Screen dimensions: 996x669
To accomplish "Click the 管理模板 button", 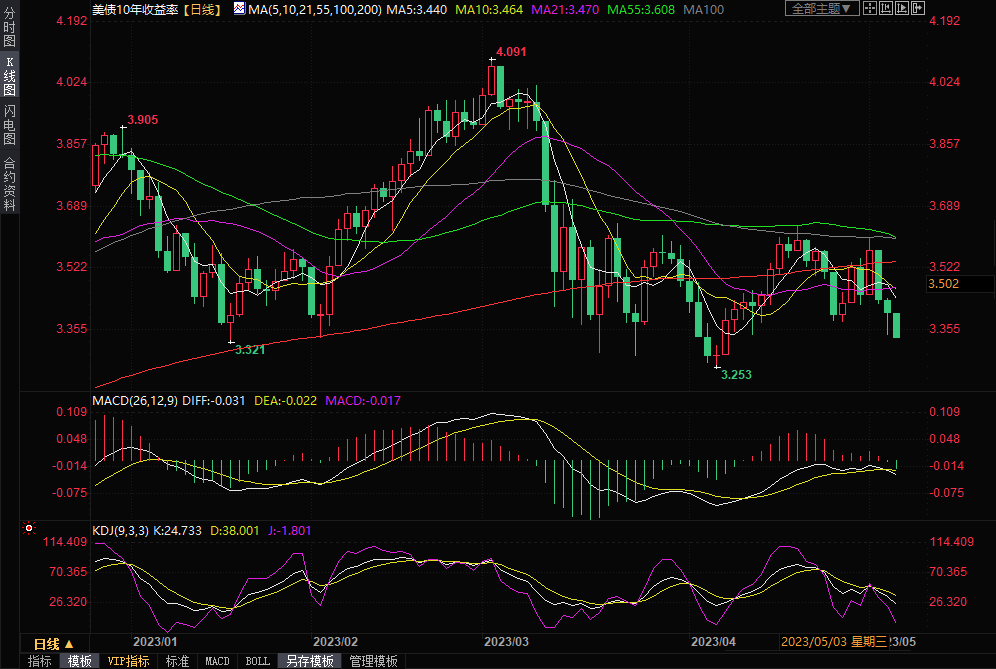I will click(x=372, y=661).
